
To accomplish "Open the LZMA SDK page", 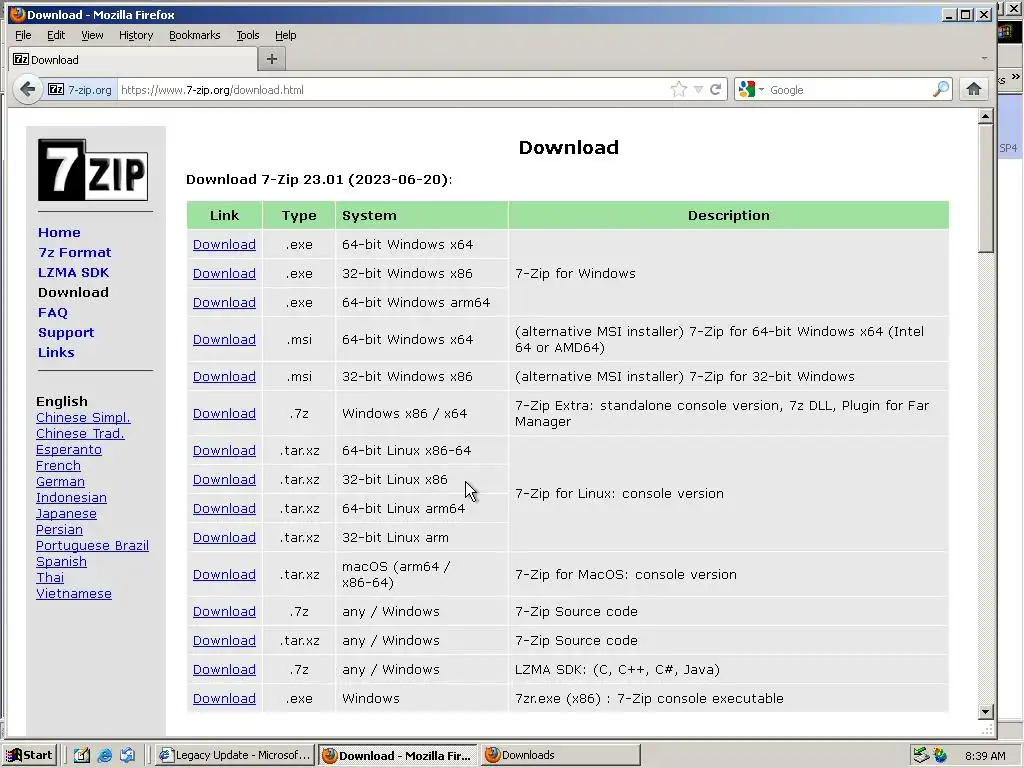I will (x=73, y=272).
